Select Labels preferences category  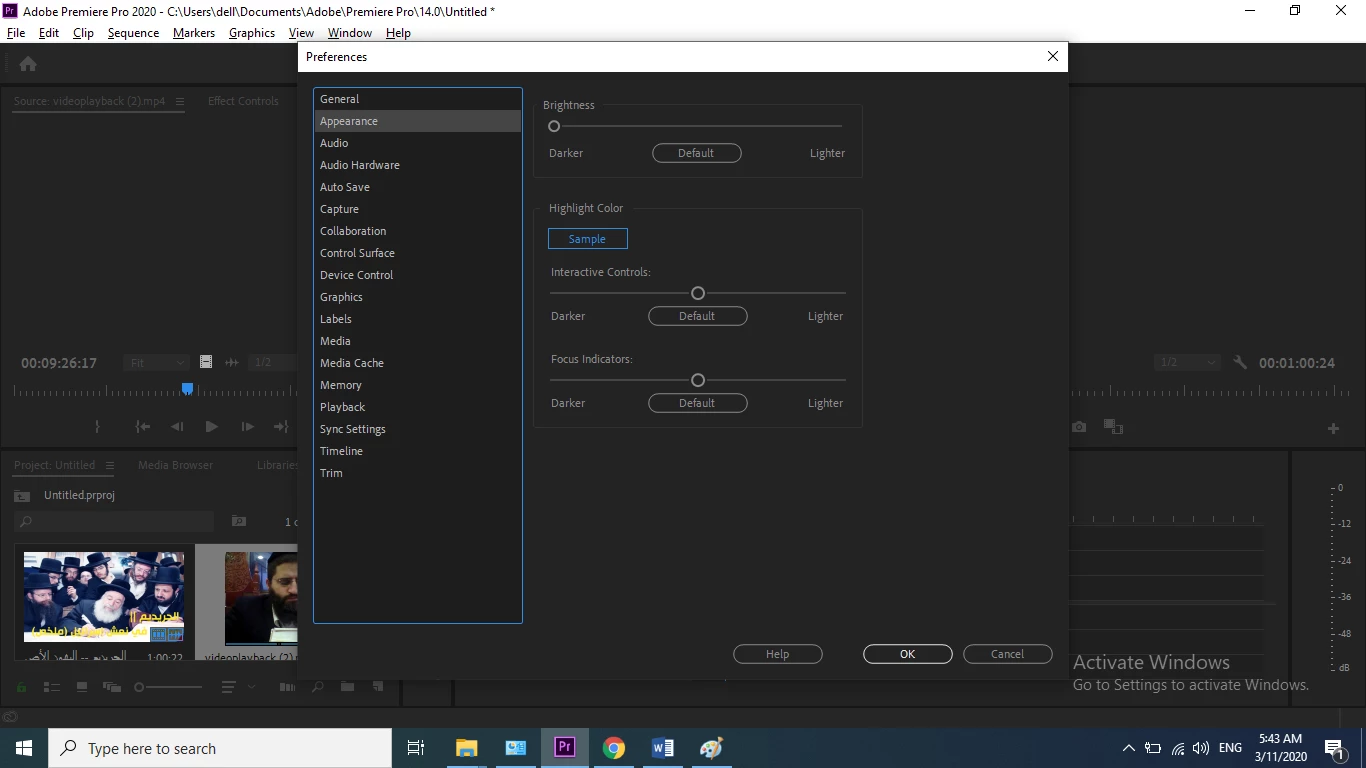[x=418, y=319]
